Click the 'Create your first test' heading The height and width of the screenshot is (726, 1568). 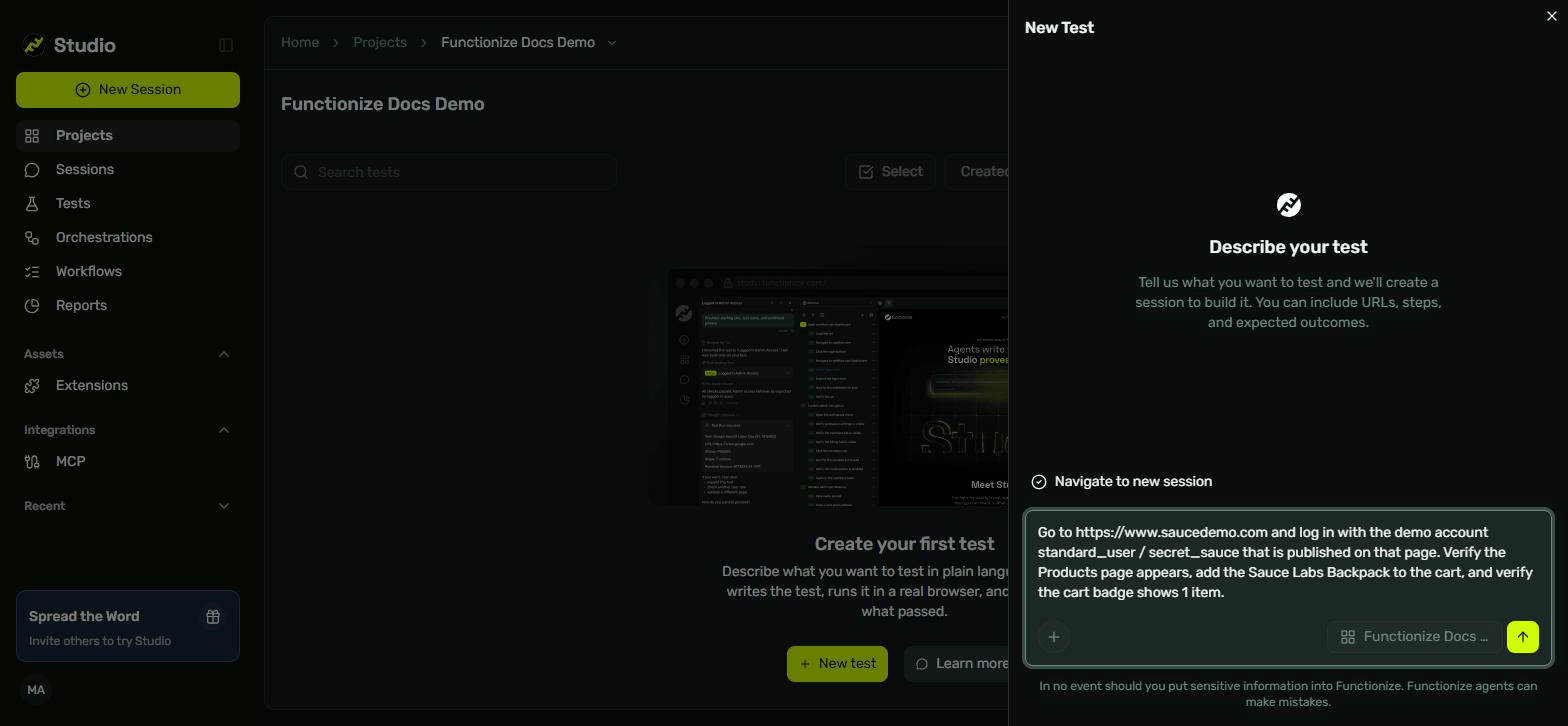(905, 544)
